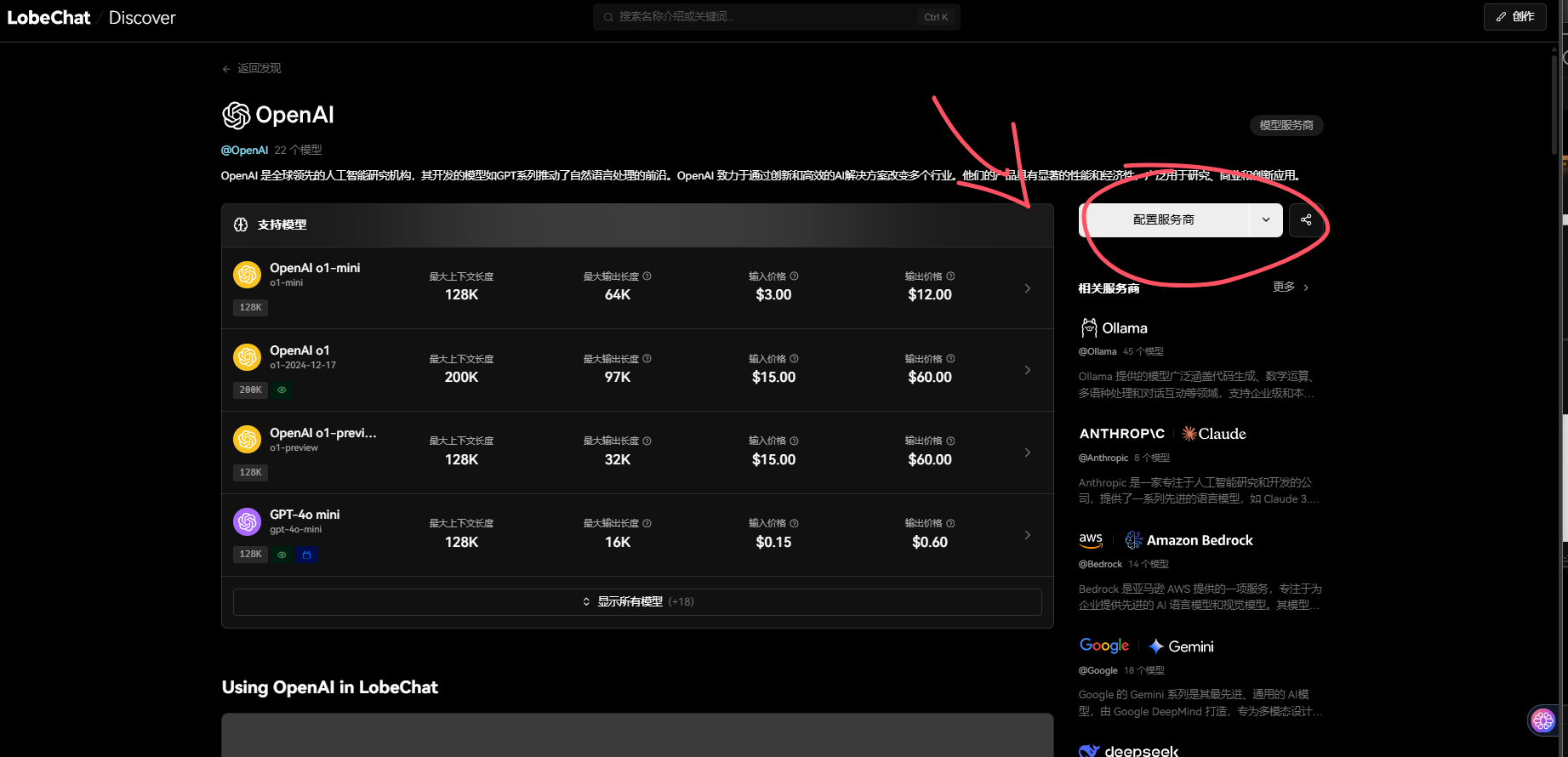Click info icon beside 输出价格 in o1-preview row
This screenshot has width=1568, height=757.
[951, 441]
